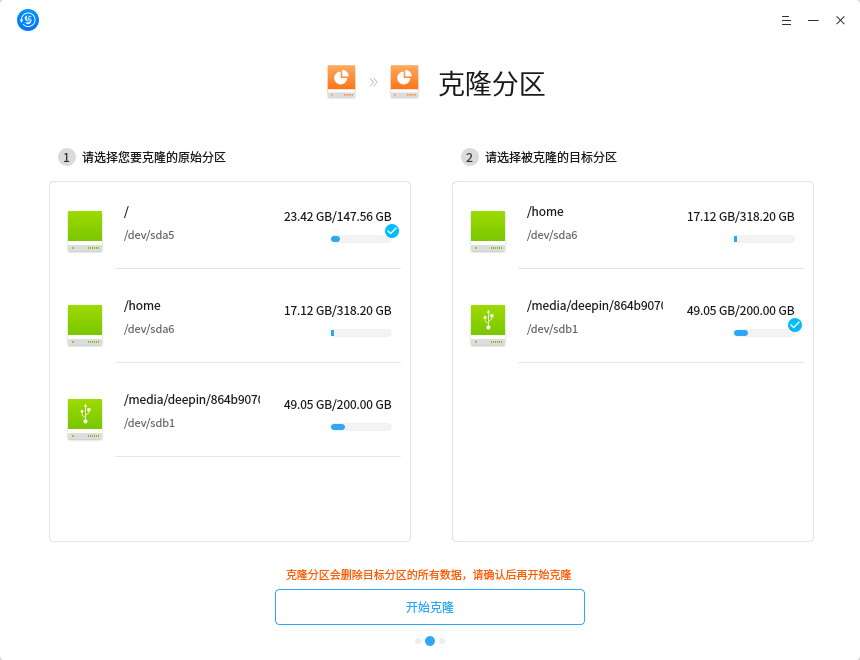Click the usage bar of source root partition
The width and height of the screenshot is (860, 660).
[360, 239]
